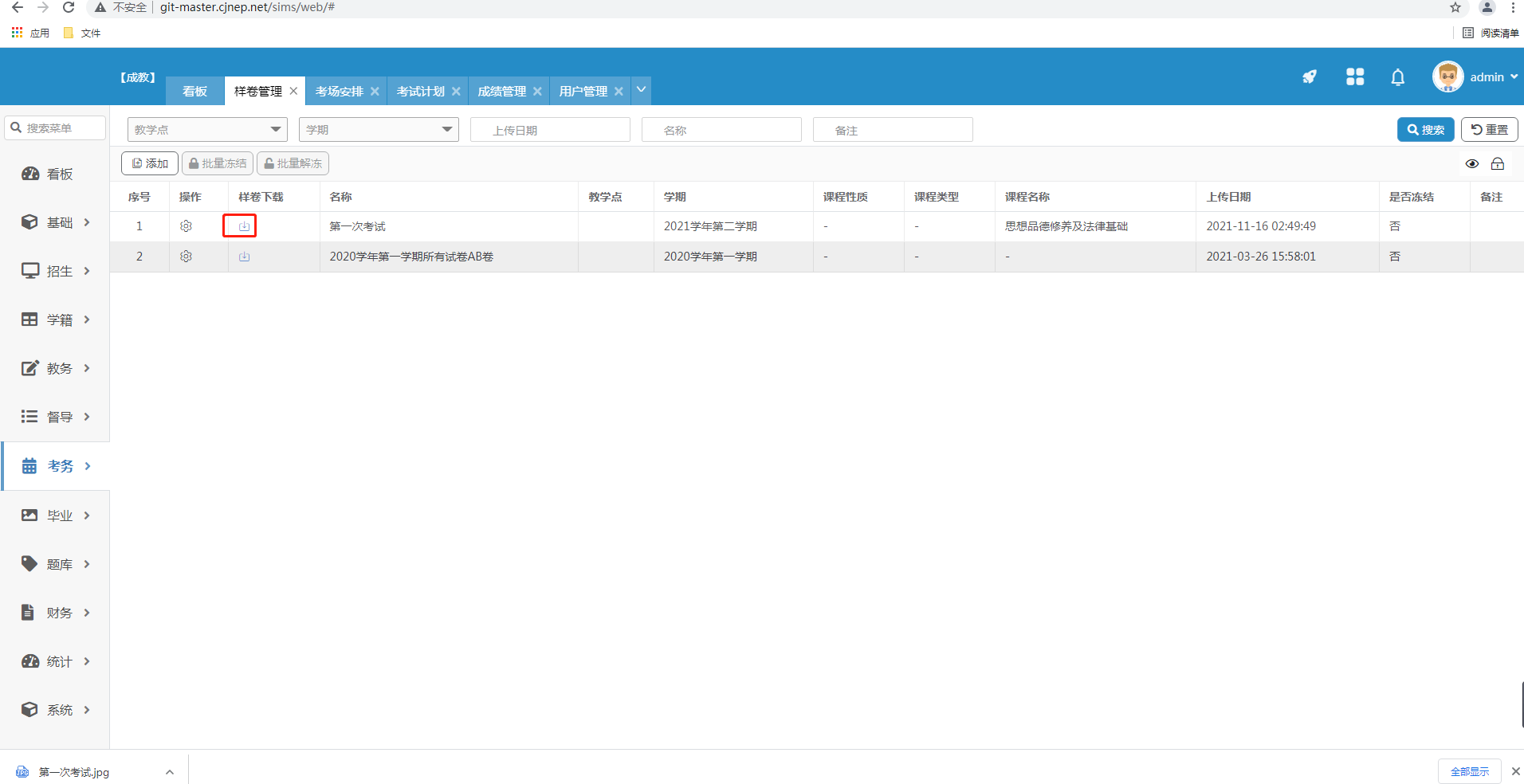1524x784 pixels.
Task: Focus the 上传日期 date input field
Action: click(550, 130)
